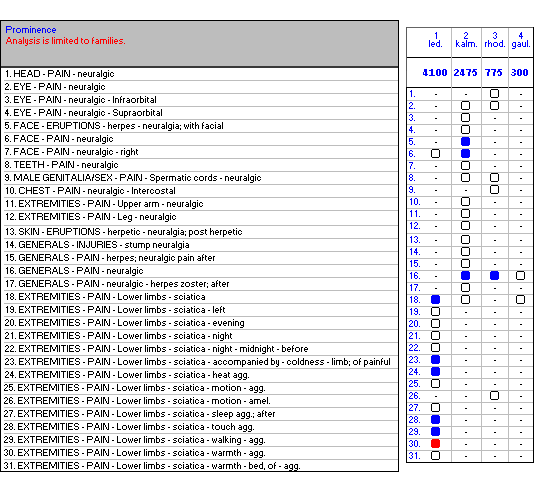The image size is (534, 480).
Task: Select rubric CHEST - PAIN - neuralgic - Intercostal
Action: [x=90, y=191]
